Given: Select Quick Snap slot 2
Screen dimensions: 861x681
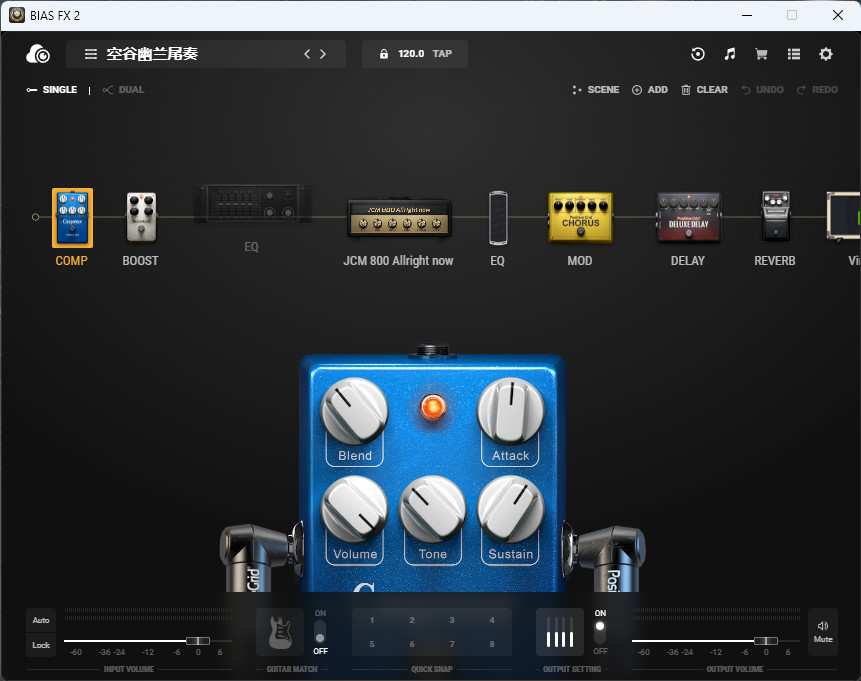Looking at the screenshot, I should (412, 620).
